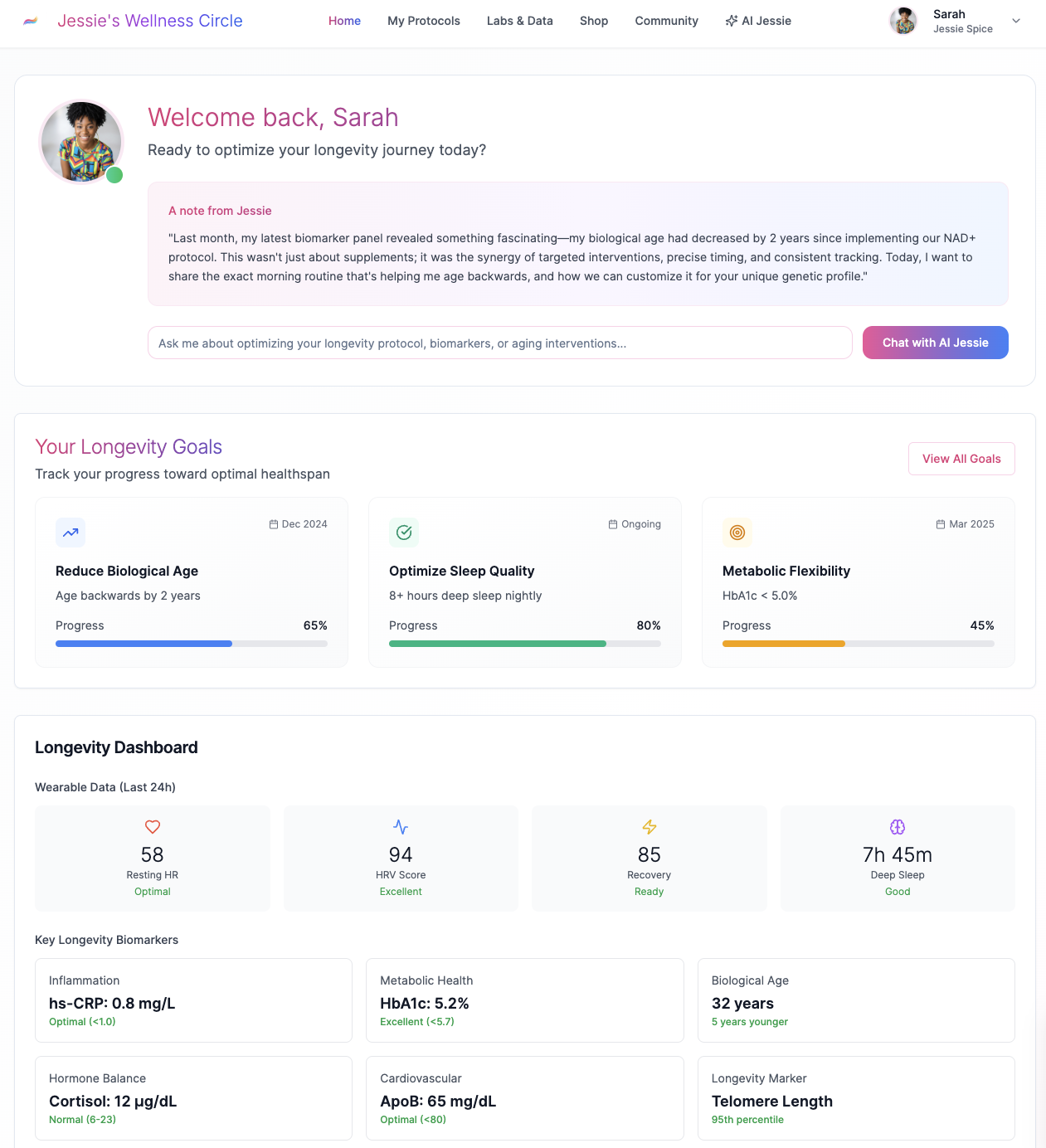Image resolution: width=1046 pixels, height=1148 pixels.
Task: Click the green checkmark icon on Optimize Sleep Quality
Action: (404, 533)
